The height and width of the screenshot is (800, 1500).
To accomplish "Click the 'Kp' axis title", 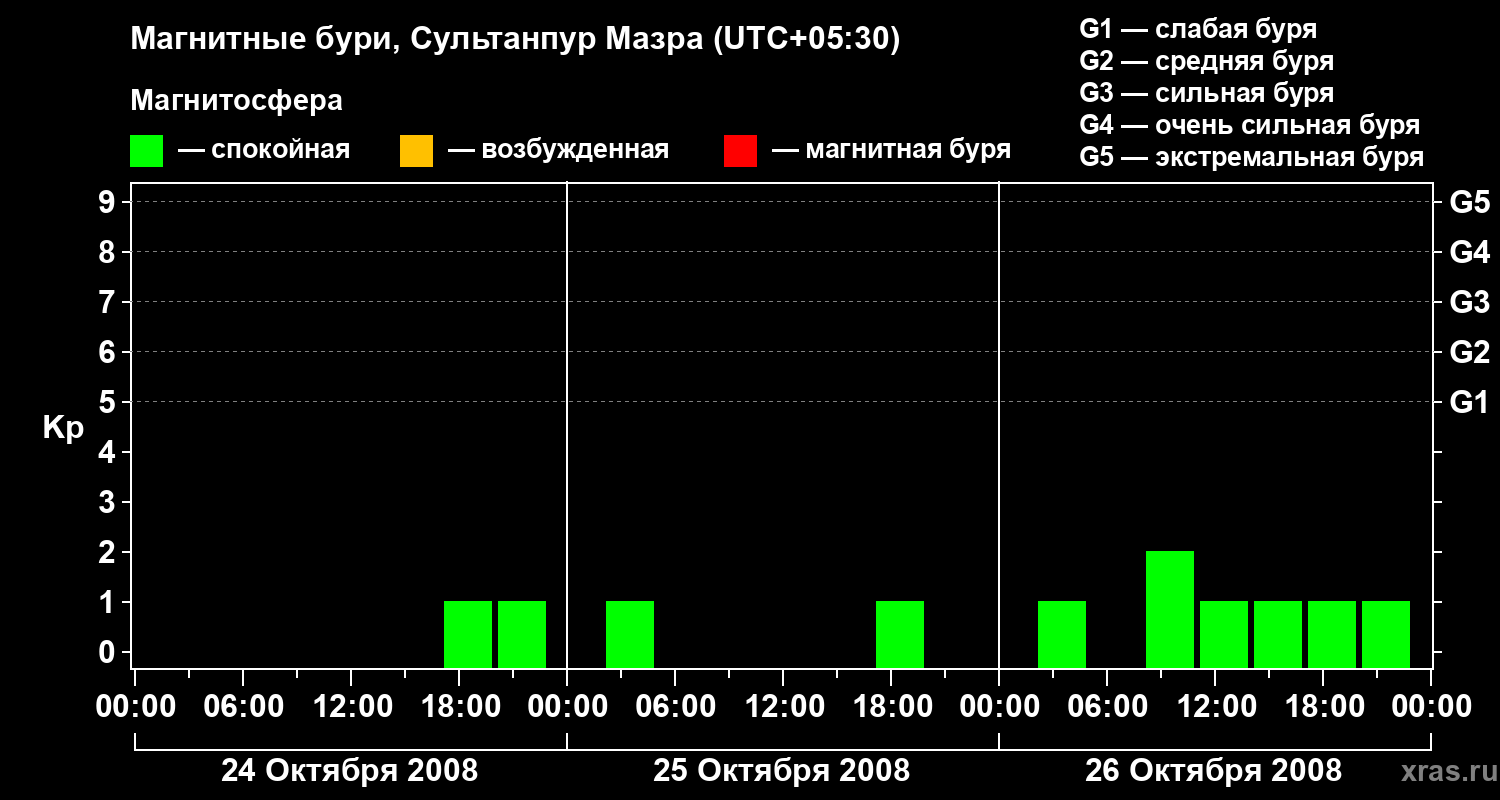I will [x=63, y=428].
